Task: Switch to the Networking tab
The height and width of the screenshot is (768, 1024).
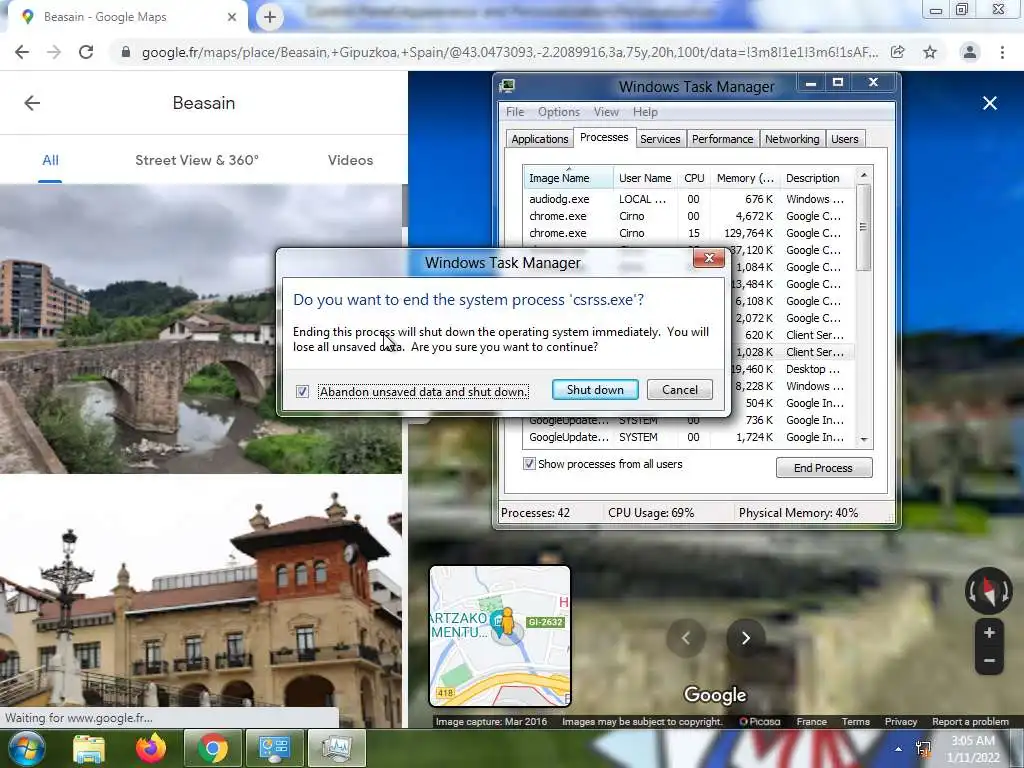Action: tap(792, 139)
